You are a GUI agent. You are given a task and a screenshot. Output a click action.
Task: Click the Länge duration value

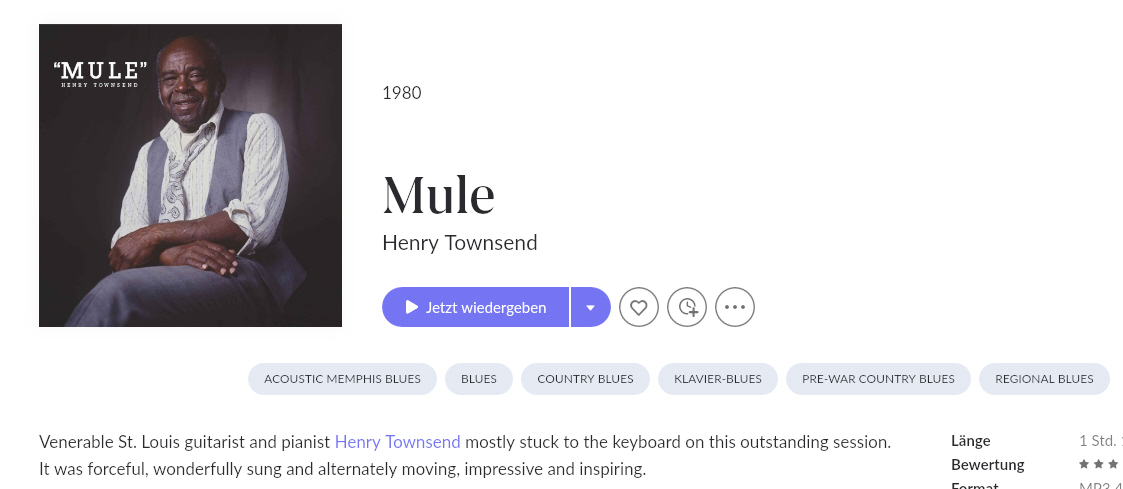click(1099, 441)
